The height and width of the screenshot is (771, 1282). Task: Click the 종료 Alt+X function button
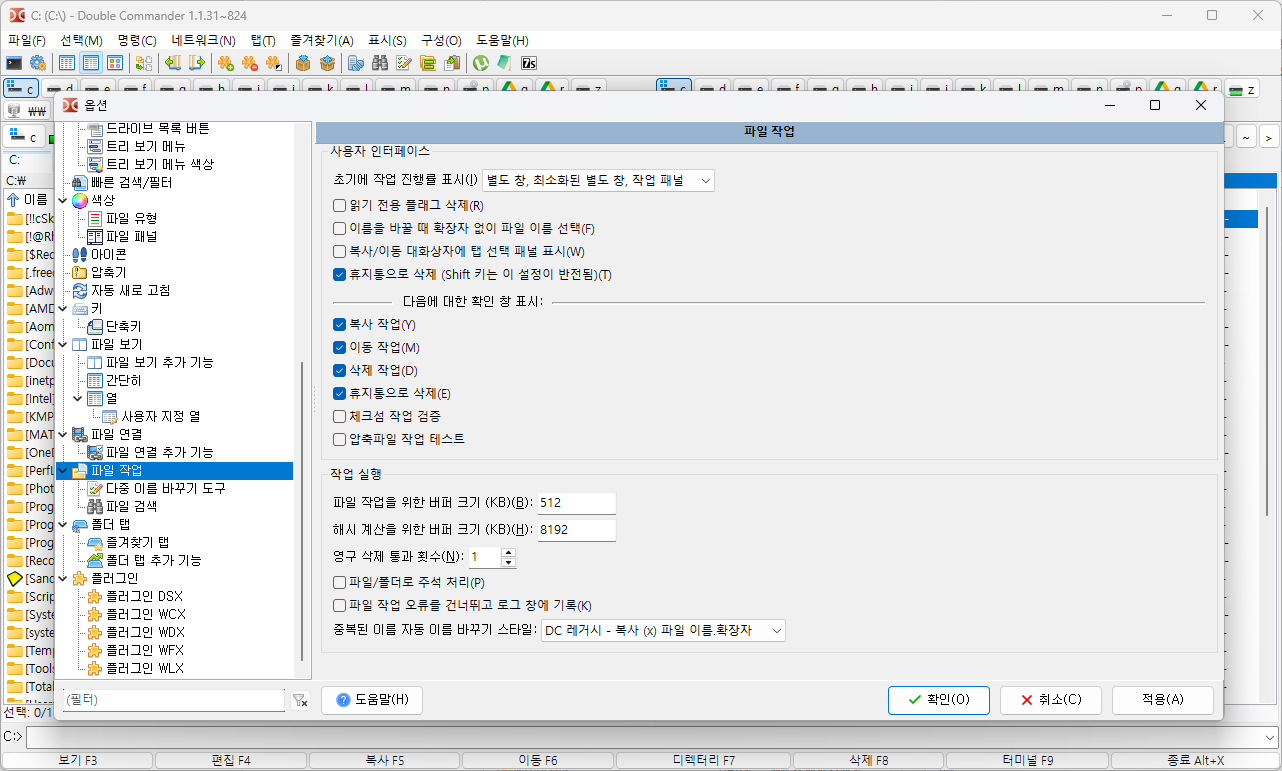1194,760
